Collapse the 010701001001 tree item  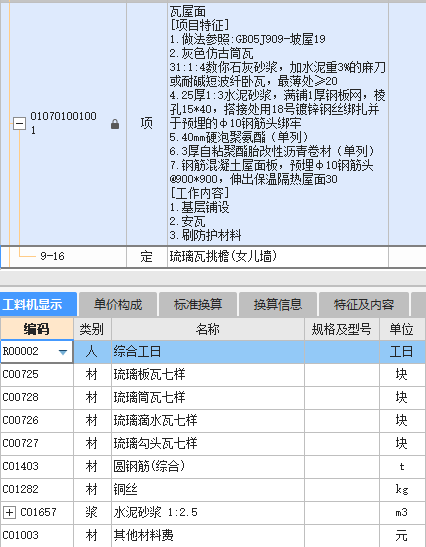[19, 123]
